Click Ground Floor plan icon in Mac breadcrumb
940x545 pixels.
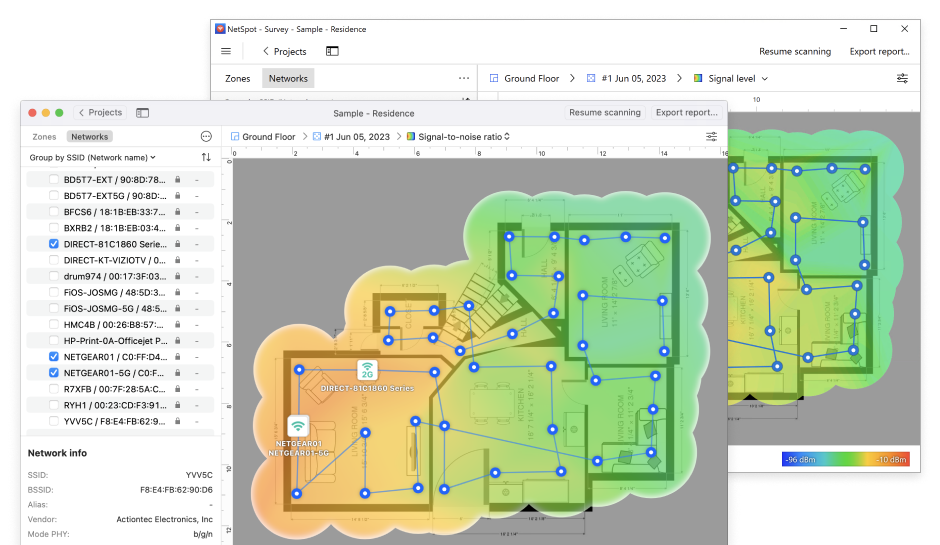(x=235, y=137)
